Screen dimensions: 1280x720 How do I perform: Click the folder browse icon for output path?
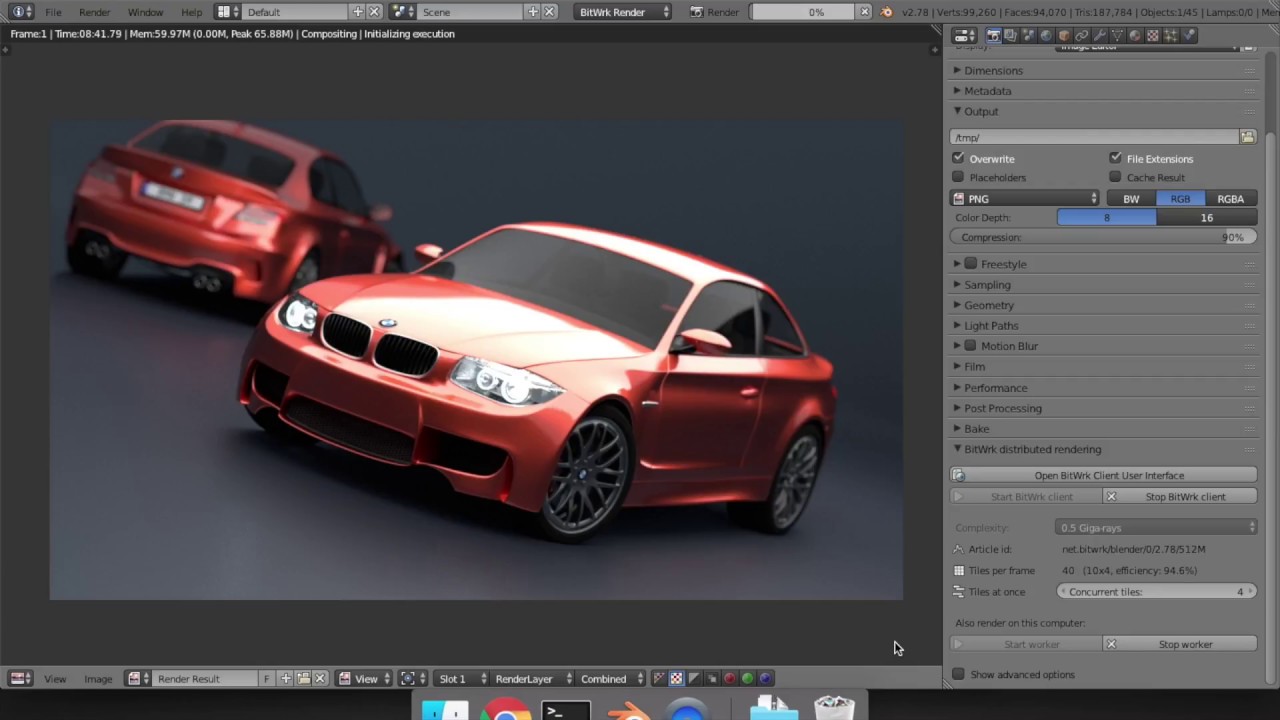1248,137
